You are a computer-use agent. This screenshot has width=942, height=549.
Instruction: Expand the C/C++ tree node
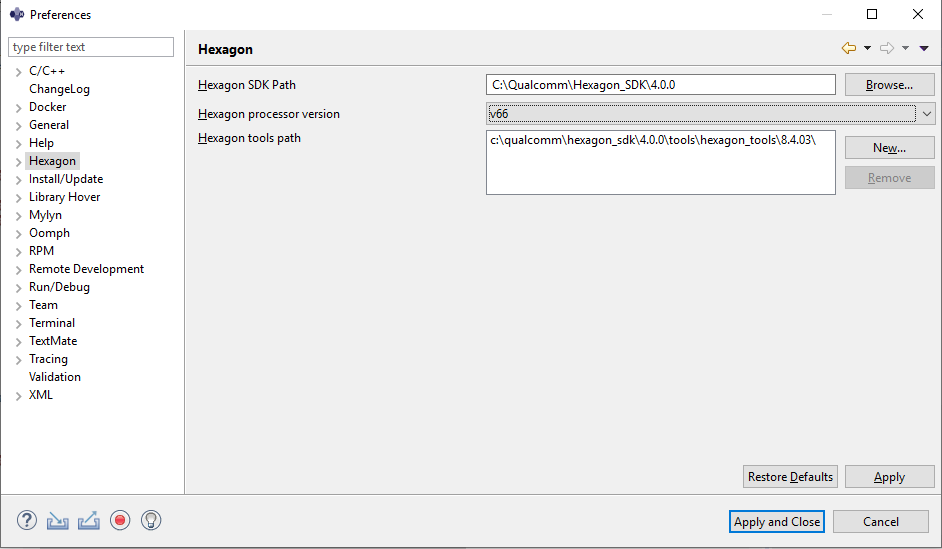point(19,72)
